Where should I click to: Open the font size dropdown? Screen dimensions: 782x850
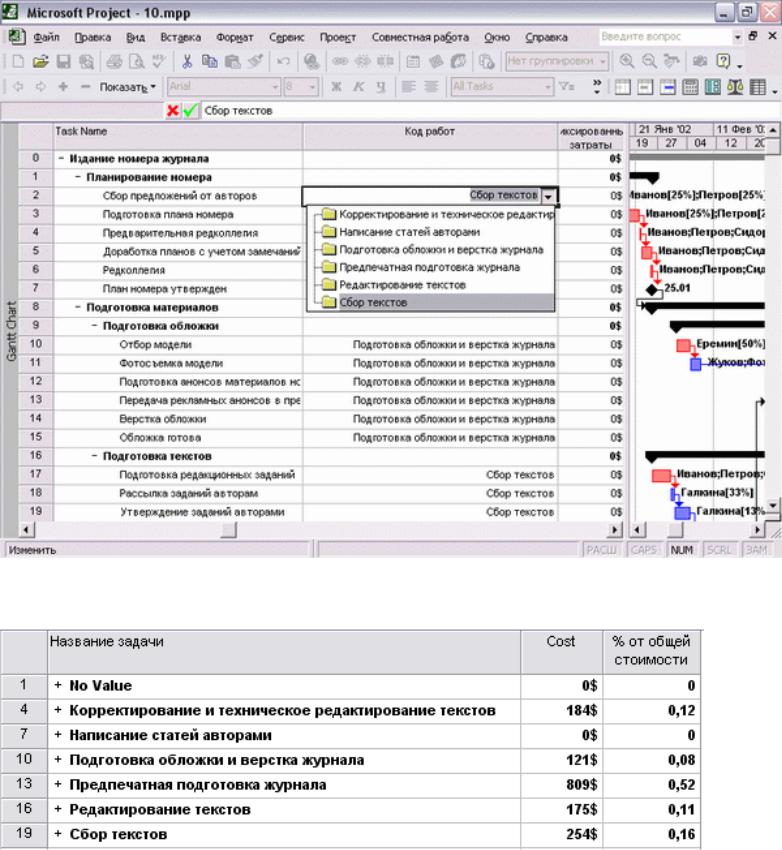coord(312,87)
